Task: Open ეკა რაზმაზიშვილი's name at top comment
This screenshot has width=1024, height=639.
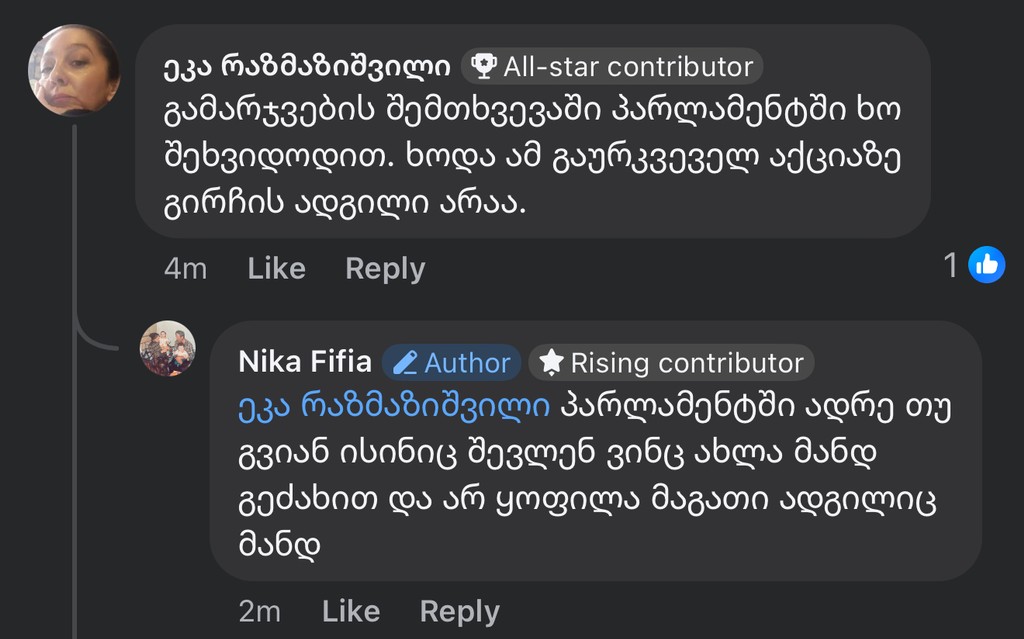Action: (306, 67)
